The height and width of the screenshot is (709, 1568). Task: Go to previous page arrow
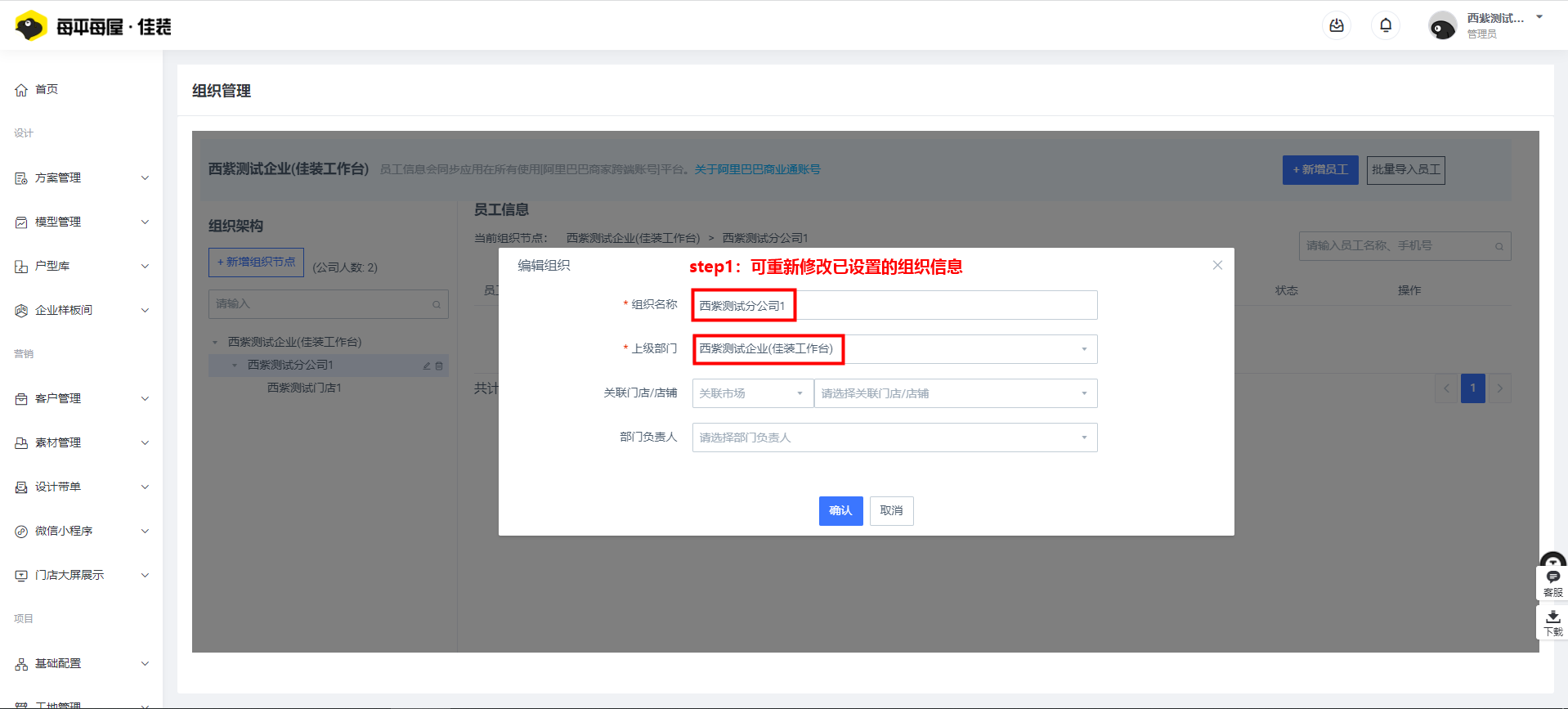[x=1446, y=388]
